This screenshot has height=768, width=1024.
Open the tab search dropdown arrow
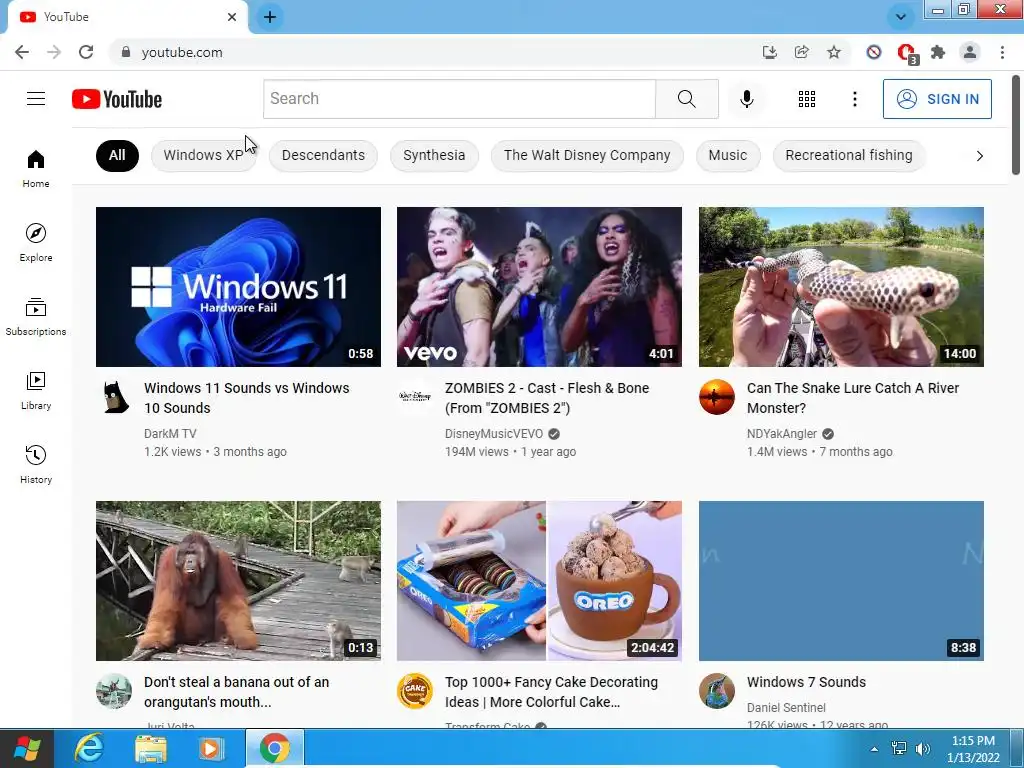click(x=901, y=17)
